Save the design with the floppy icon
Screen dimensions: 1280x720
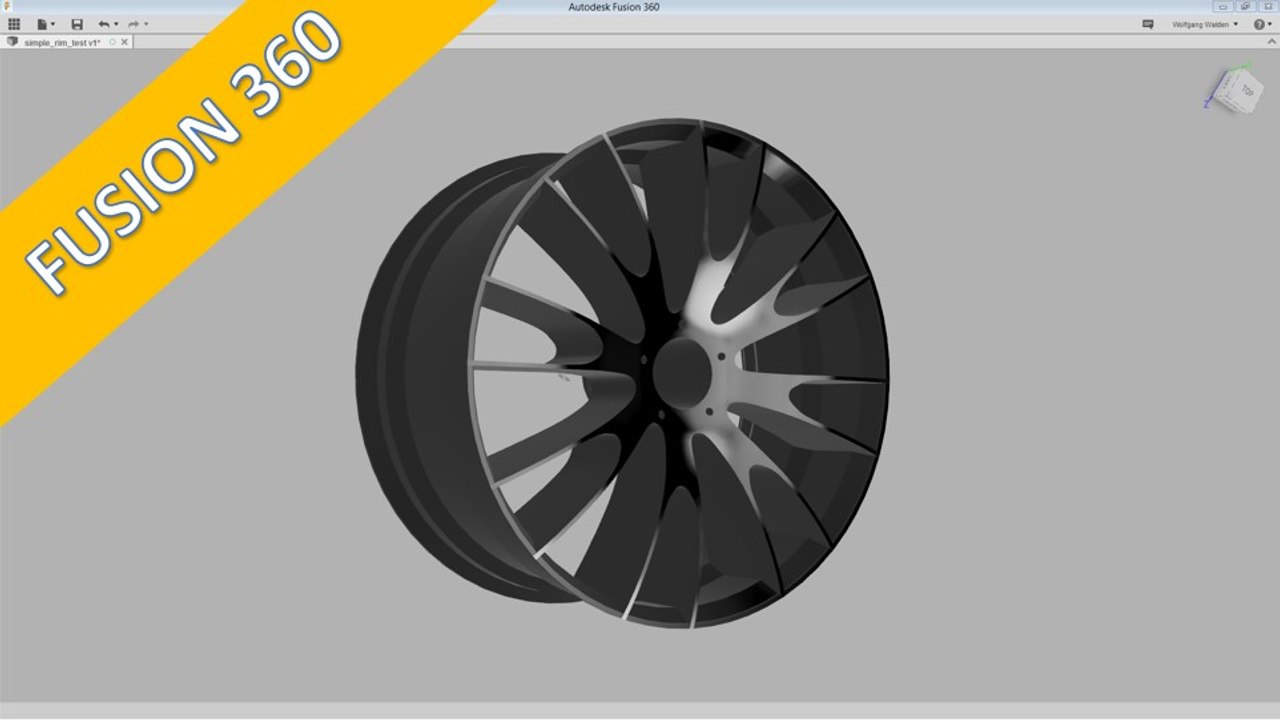tap(77, 24)
